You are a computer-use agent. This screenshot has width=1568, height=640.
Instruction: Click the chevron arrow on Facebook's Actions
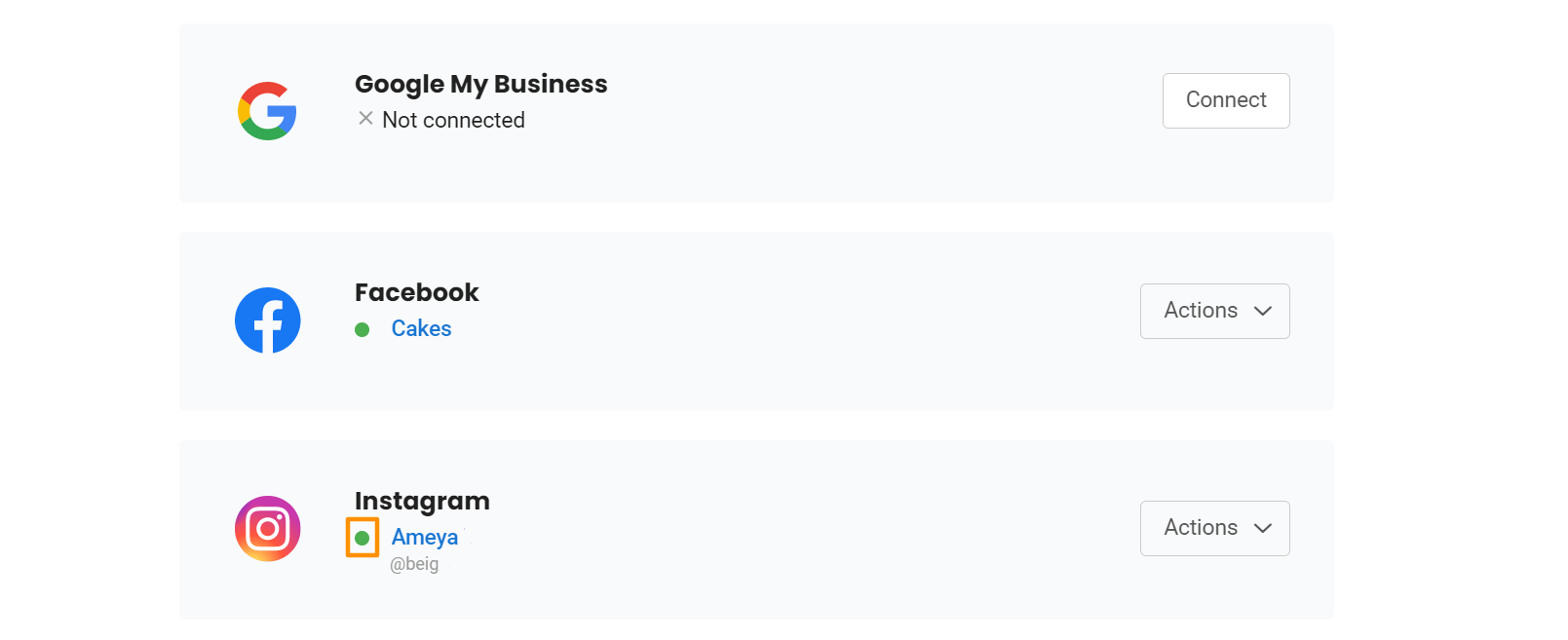pos(1263,311)
